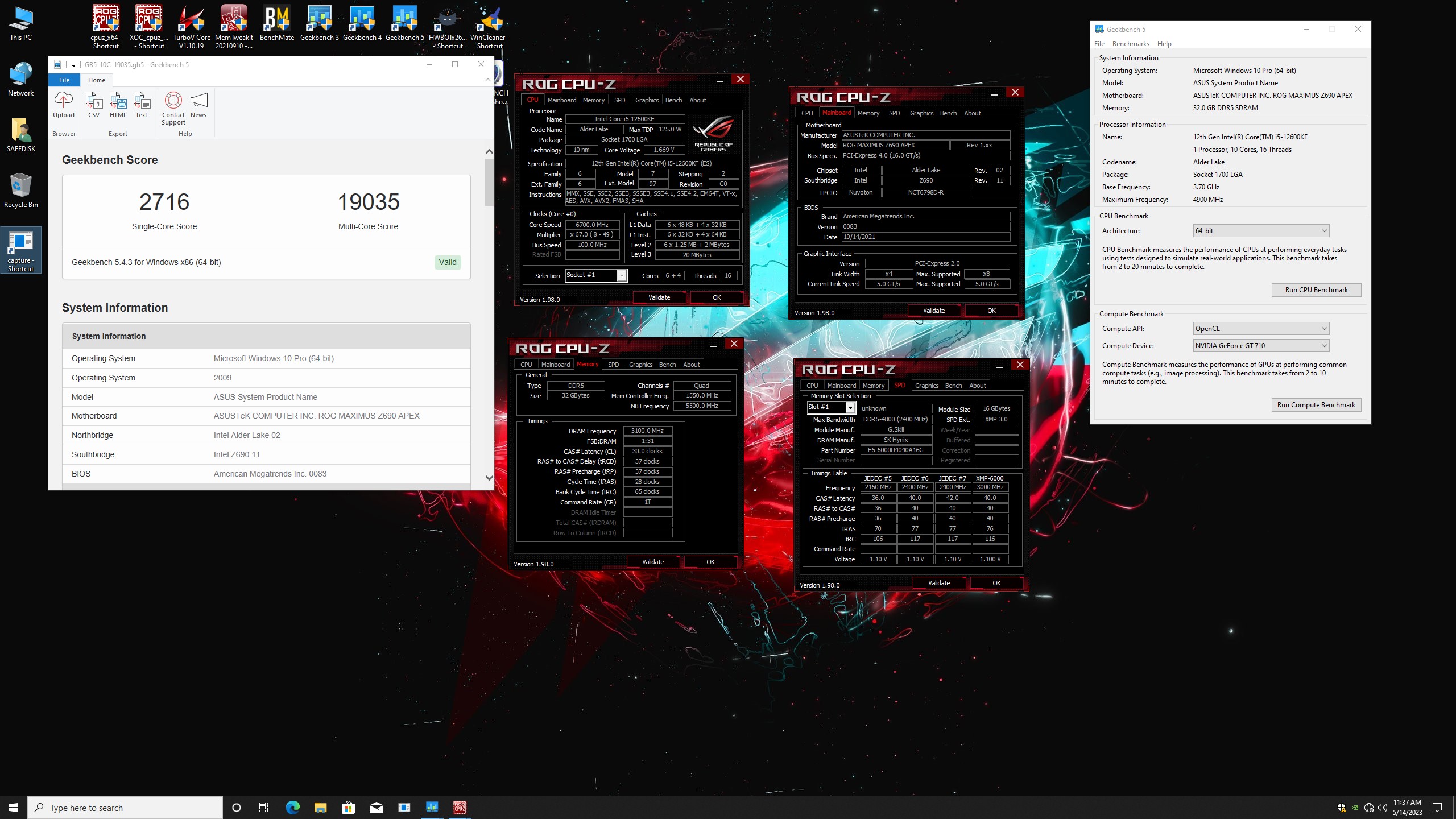This screenshot has height=819, width=1456.
Task: Click scrollbar down arrow in results window
Action: point(489,478)
